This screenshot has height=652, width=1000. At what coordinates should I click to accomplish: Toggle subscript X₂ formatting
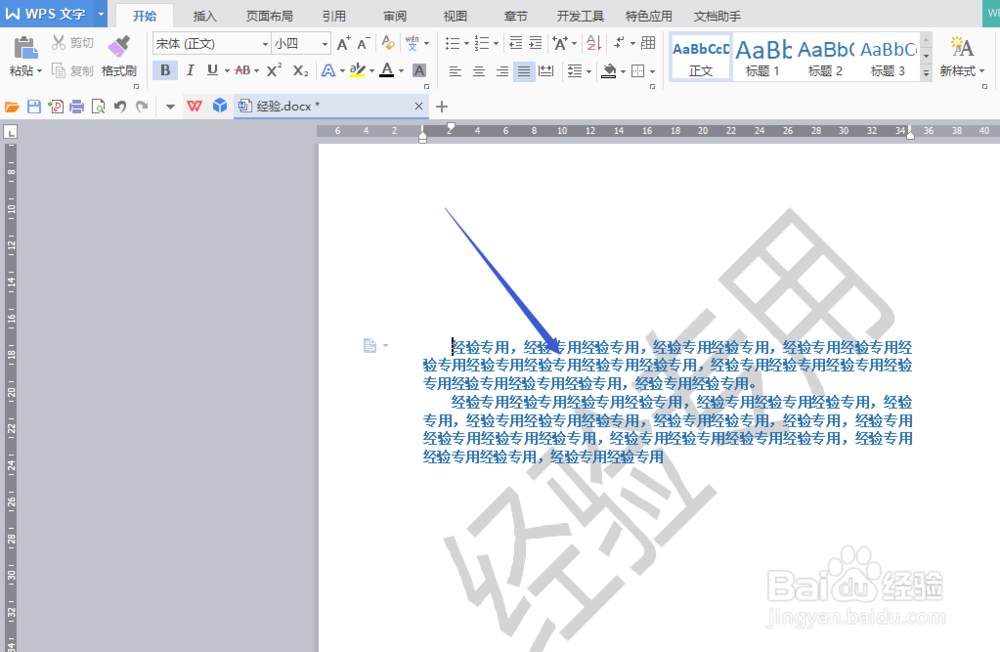(300, 70)
